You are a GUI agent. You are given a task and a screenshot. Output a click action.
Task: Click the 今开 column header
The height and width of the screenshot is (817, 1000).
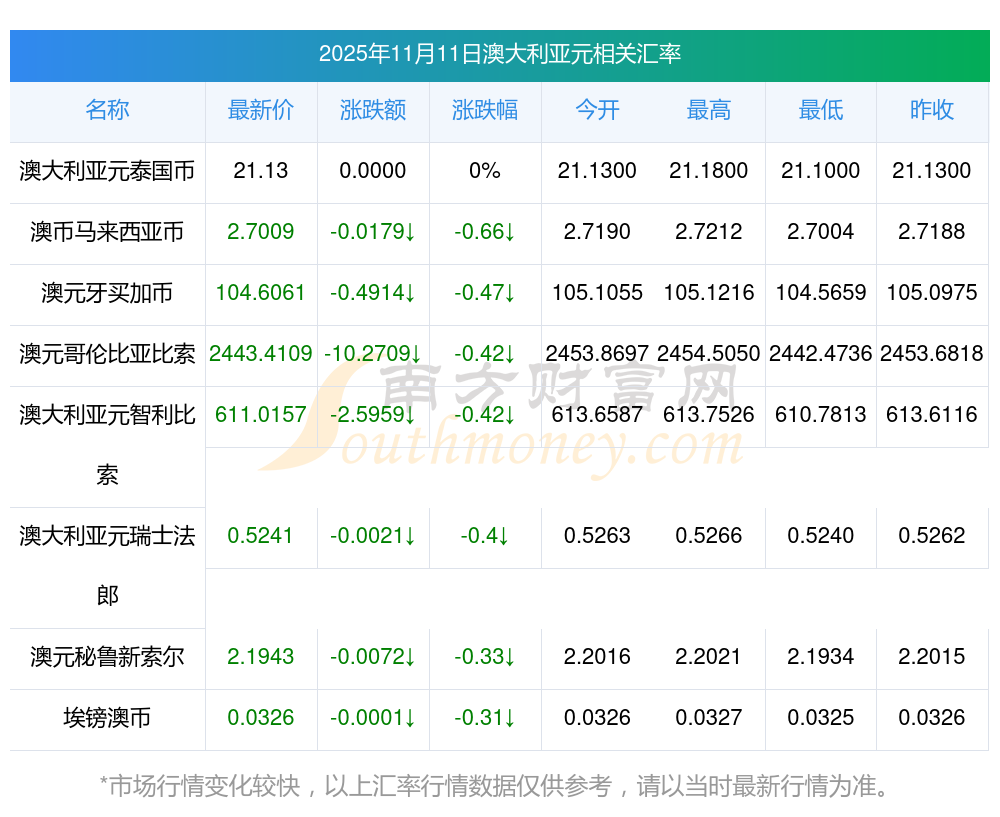click(x=597, y=110)
